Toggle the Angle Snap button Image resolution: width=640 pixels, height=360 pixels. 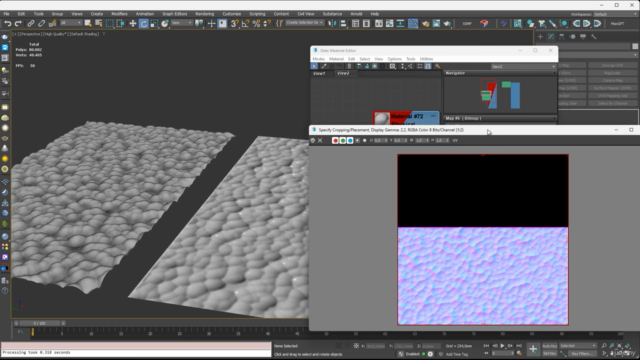[x=245, y=24]
